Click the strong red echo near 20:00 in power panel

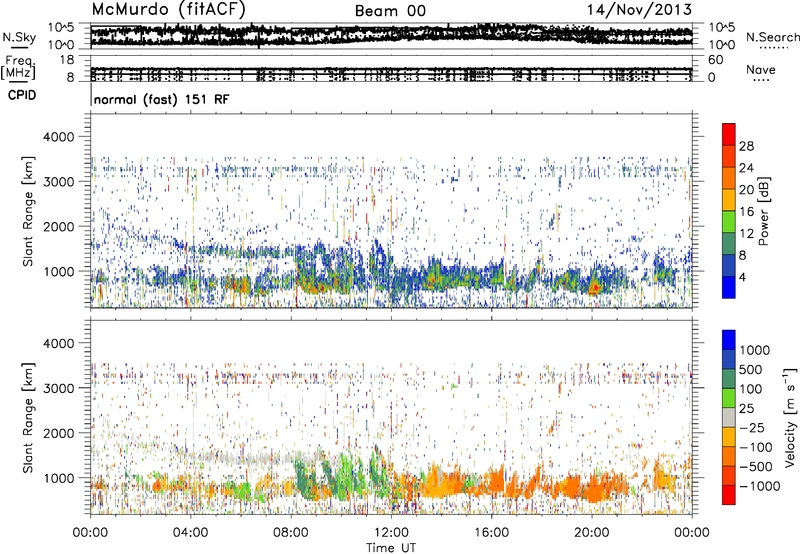[594, 288]
